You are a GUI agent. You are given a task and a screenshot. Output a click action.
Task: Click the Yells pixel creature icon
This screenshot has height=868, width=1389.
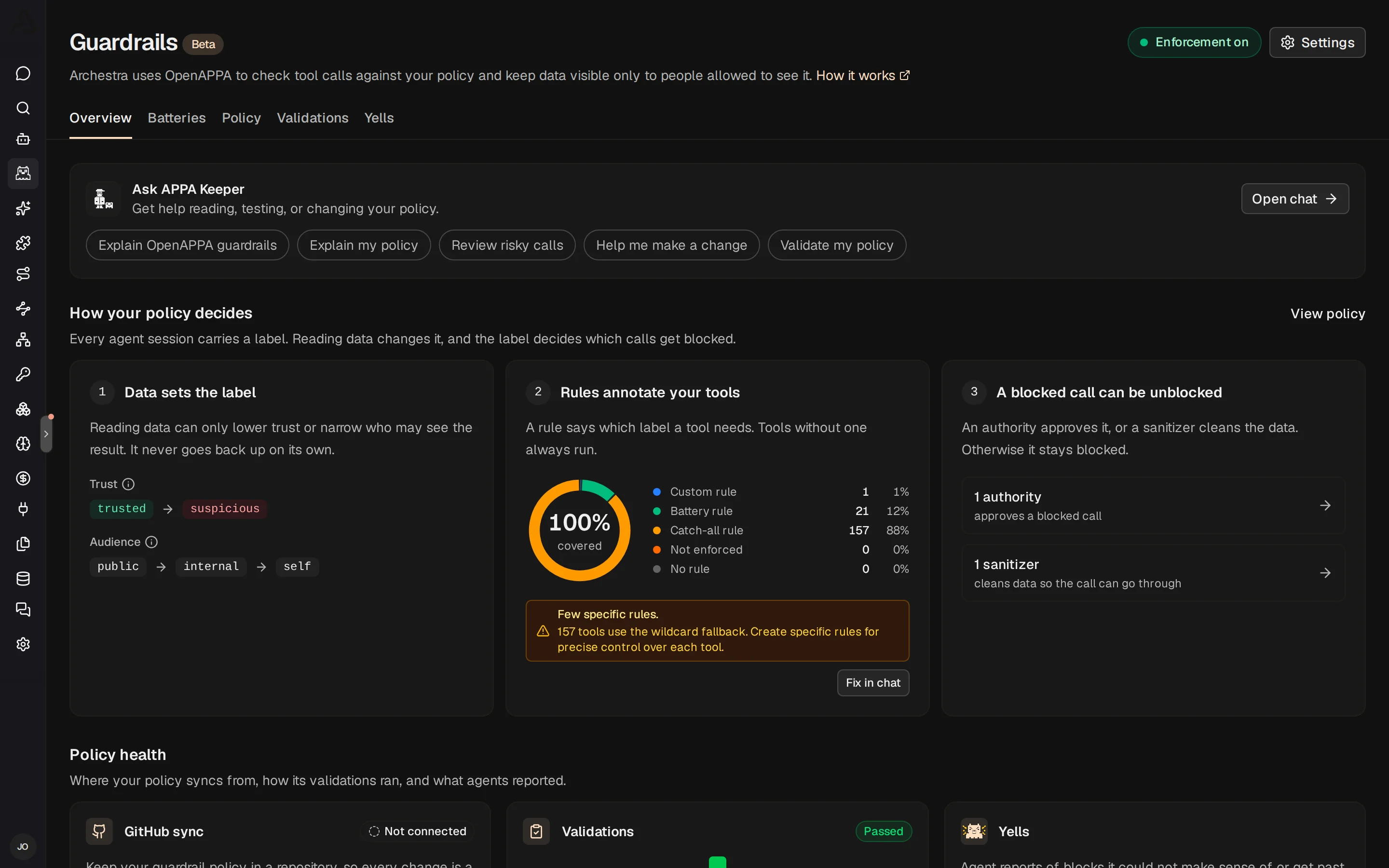(x=974, y=831)
